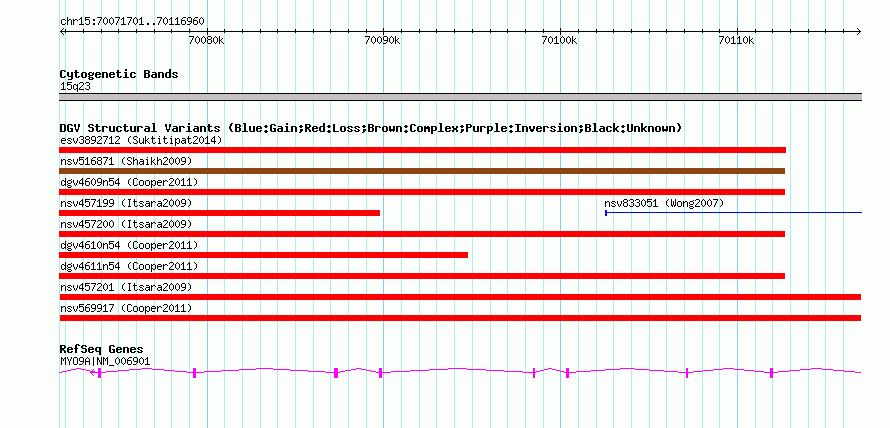Select the short red nsv457199 loss bar
This screenshot has width=890, height=428.
click(x=220, y=213)
